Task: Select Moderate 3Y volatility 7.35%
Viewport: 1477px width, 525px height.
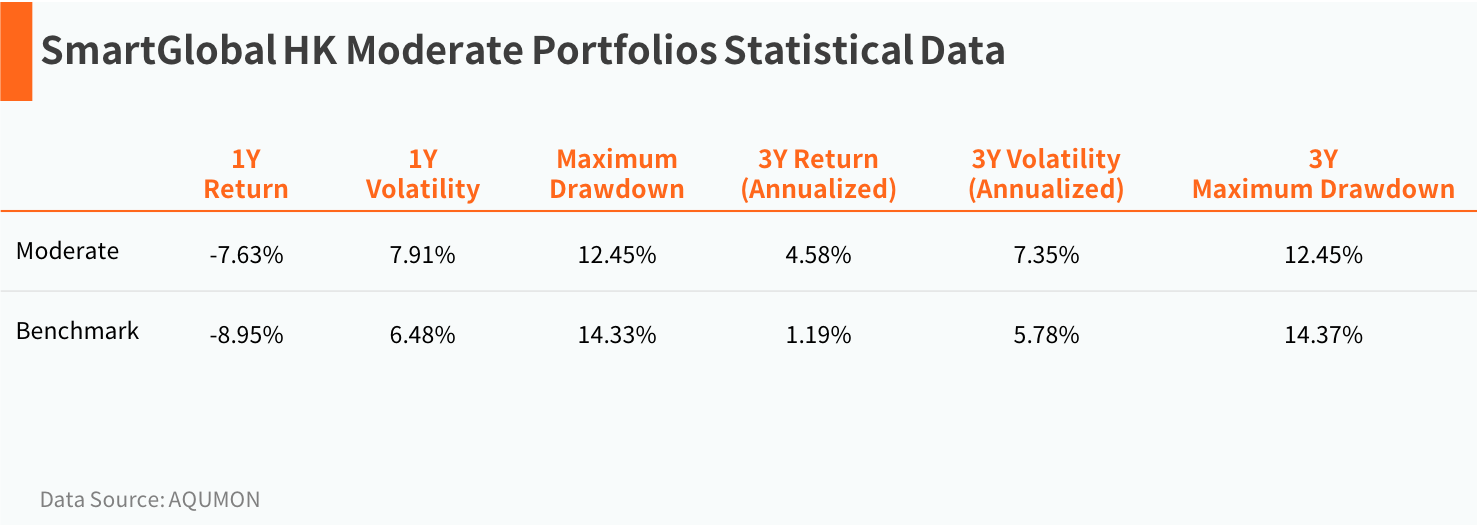Action: tap(1046, 255)
